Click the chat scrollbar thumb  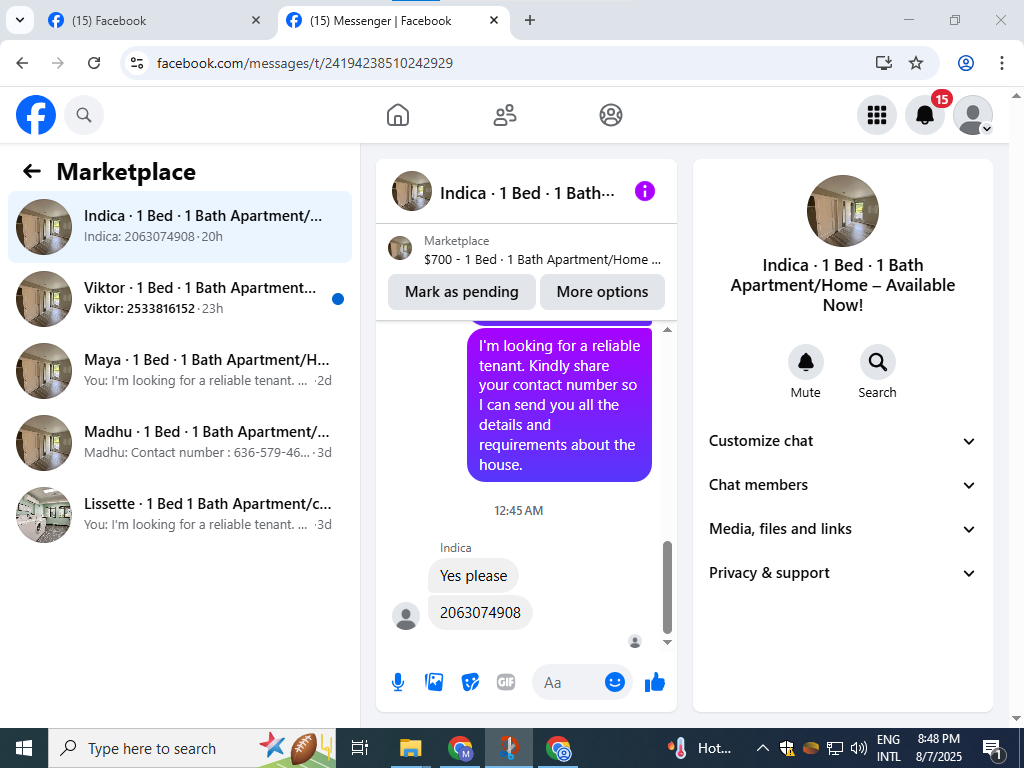tap(667, 587)
